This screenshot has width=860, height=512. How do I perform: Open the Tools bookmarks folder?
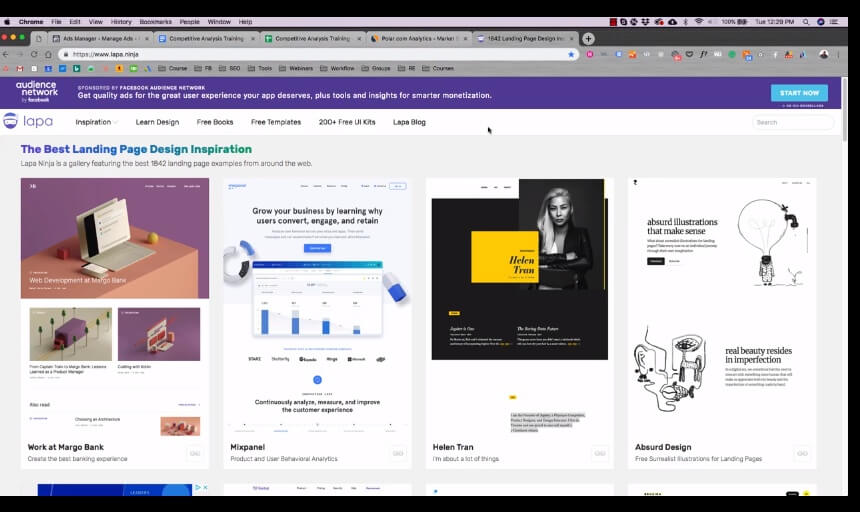(259, 69)
